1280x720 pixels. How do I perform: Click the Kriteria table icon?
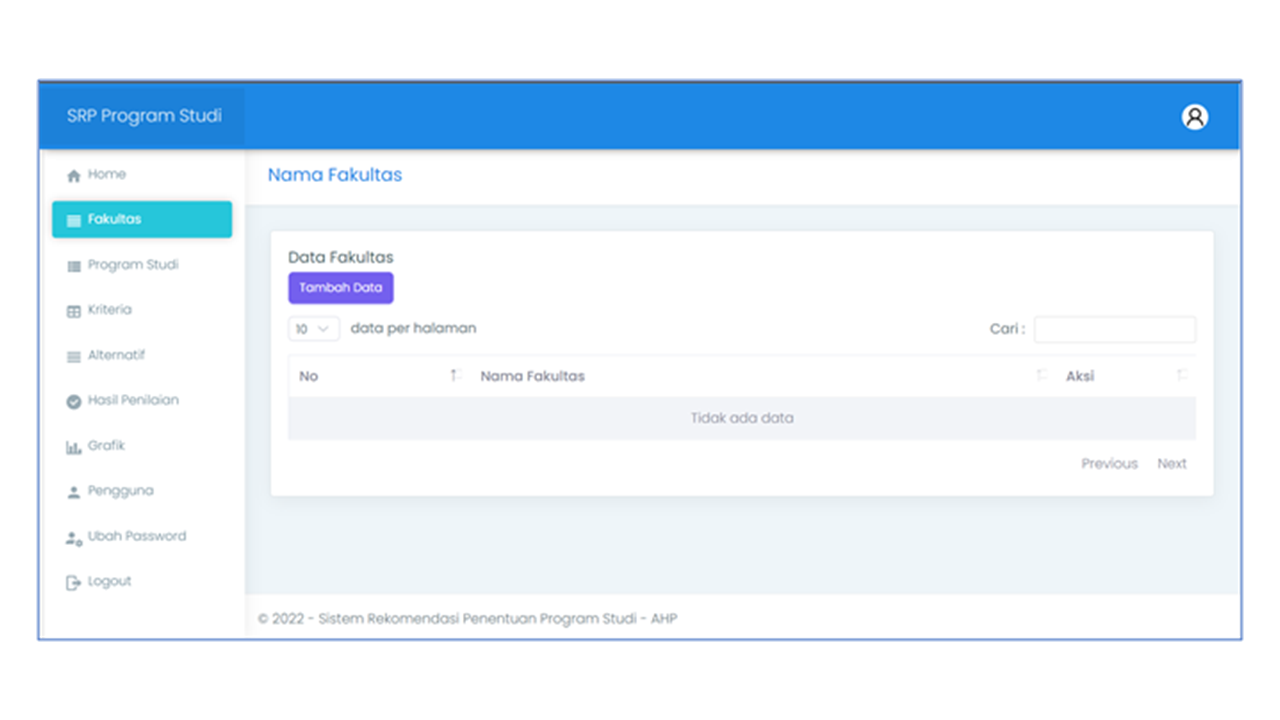[73, 311]
